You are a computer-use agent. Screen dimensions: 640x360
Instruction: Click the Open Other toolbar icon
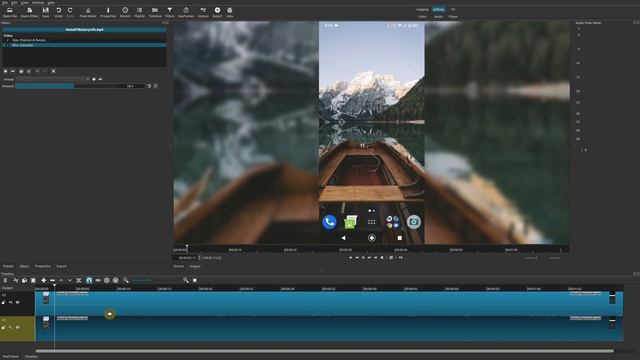tap(29, 12)
